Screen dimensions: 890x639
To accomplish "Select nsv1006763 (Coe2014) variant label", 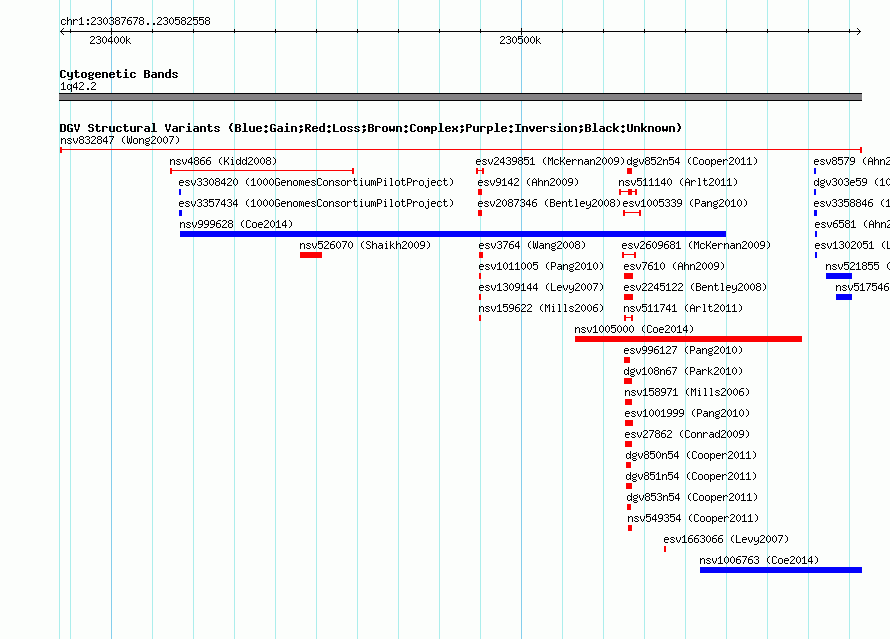I will (x=759, y=560).
